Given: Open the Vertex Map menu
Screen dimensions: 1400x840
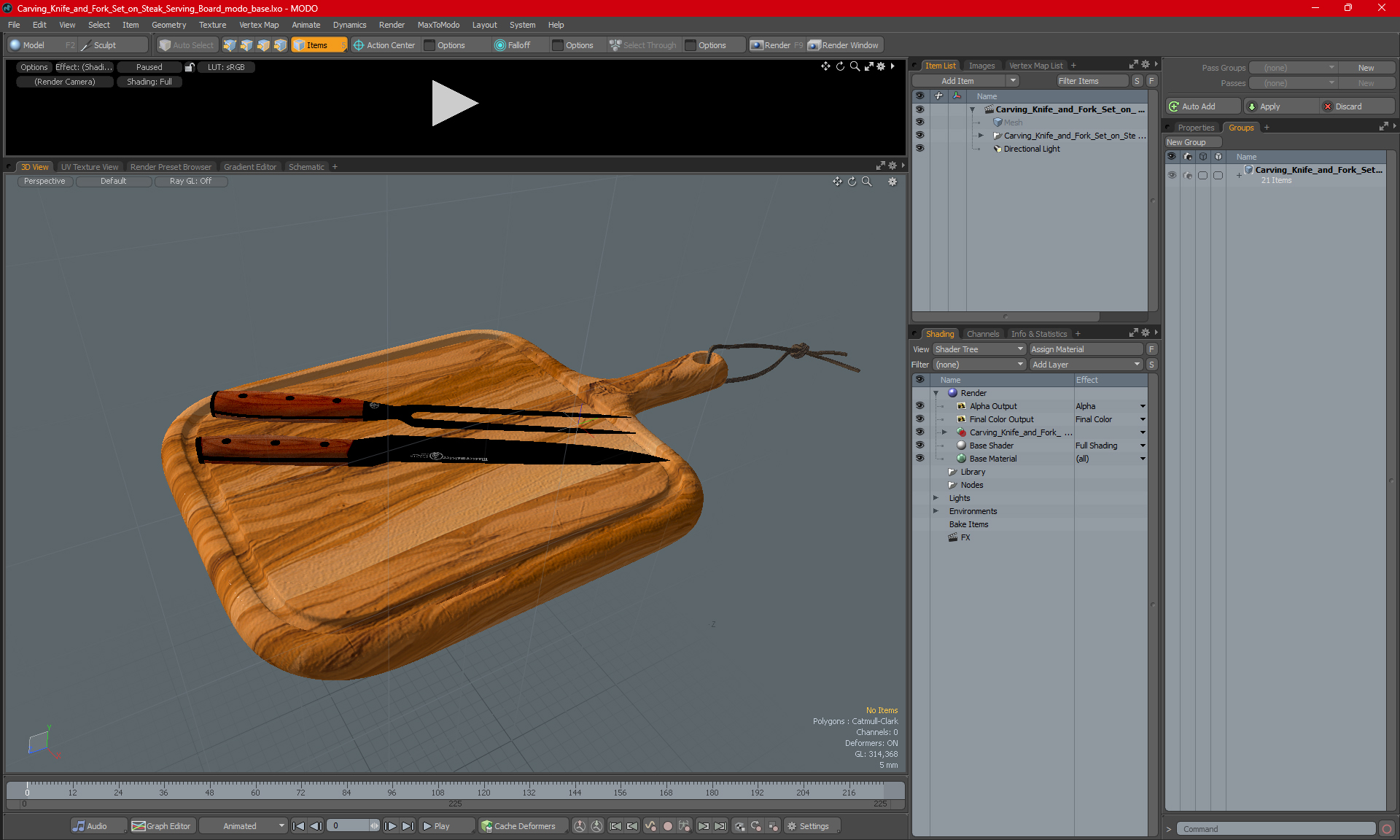Looking at the screenshot, I should pos(259,25).
